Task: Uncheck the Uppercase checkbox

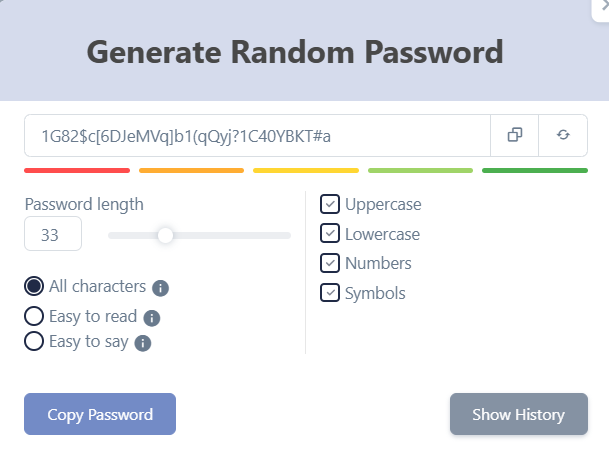Action: pos(330,204)
